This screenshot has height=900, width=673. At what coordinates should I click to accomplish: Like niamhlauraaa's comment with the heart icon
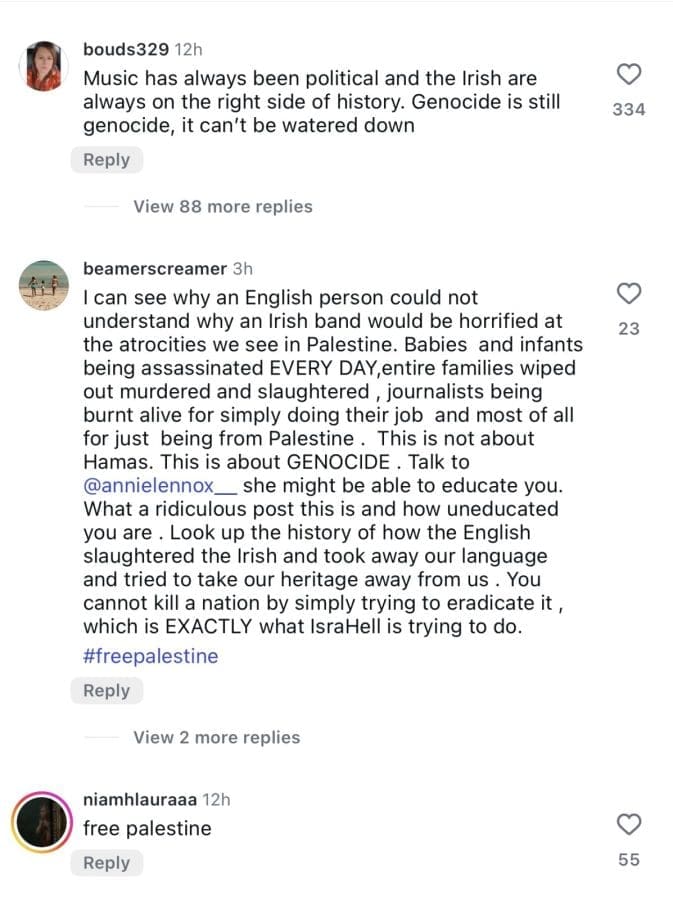(629, 825)
